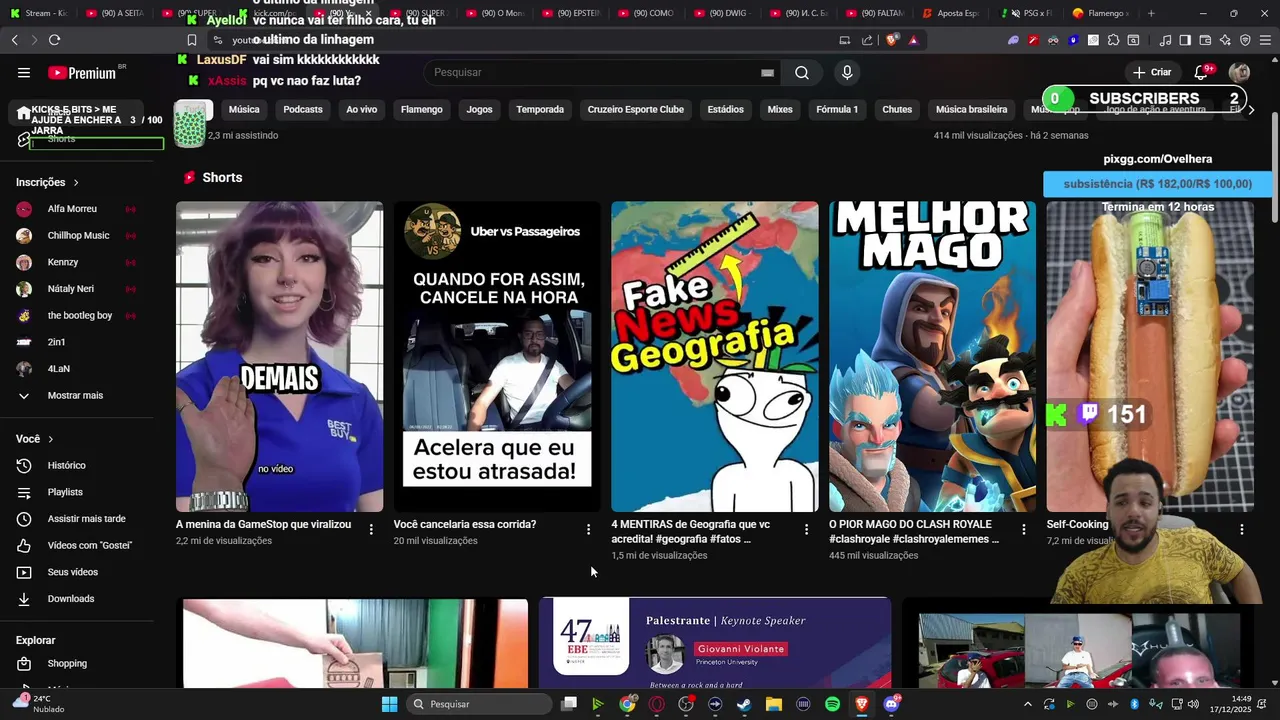Open 'Fake News Geografia' short thumbnail
The width and height of the screenshot is (1280, 720).
(x=715, y=357)
